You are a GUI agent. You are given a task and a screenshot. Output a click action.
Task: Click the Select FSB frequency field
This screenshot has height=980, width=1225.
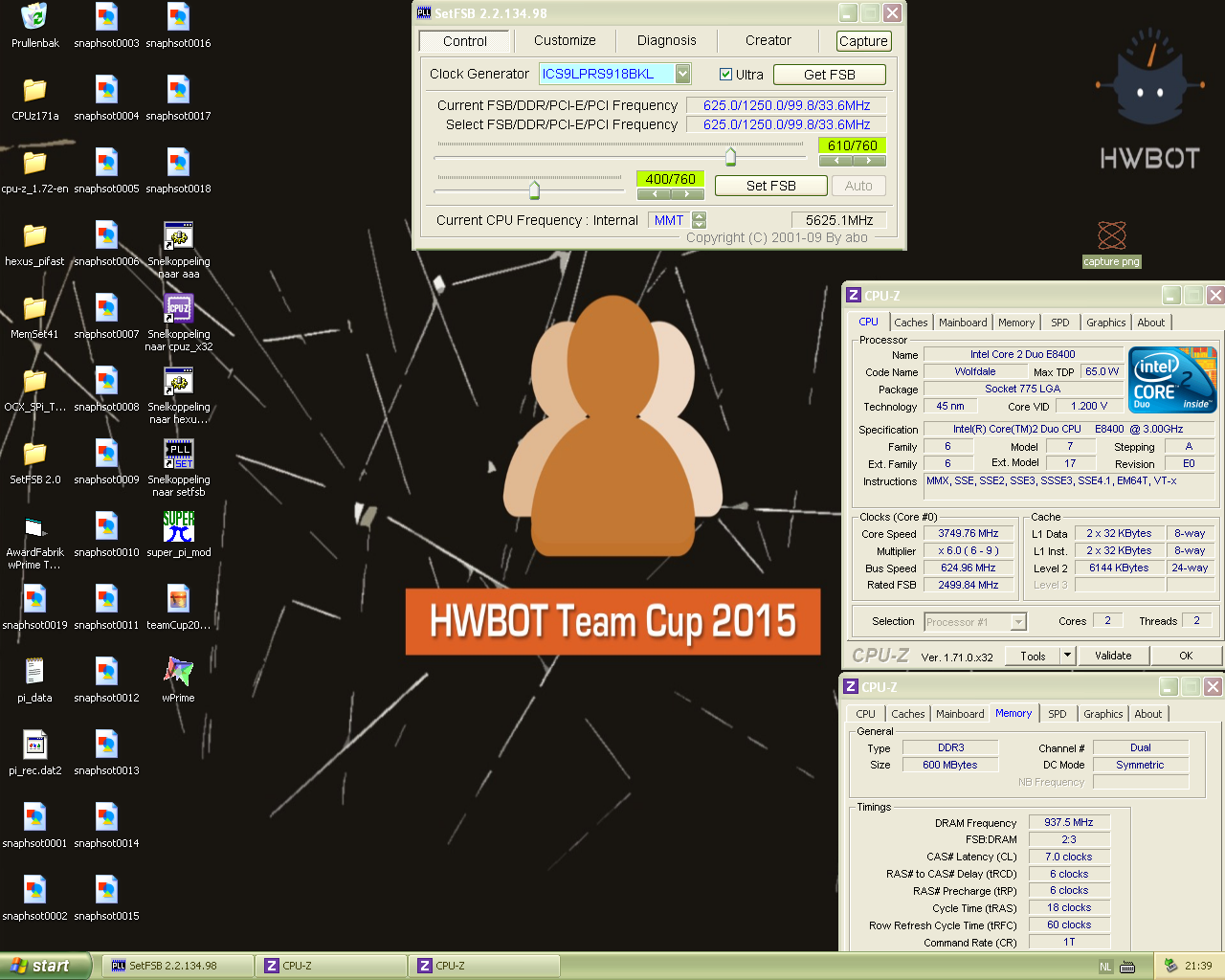click(x=786, y=124)
